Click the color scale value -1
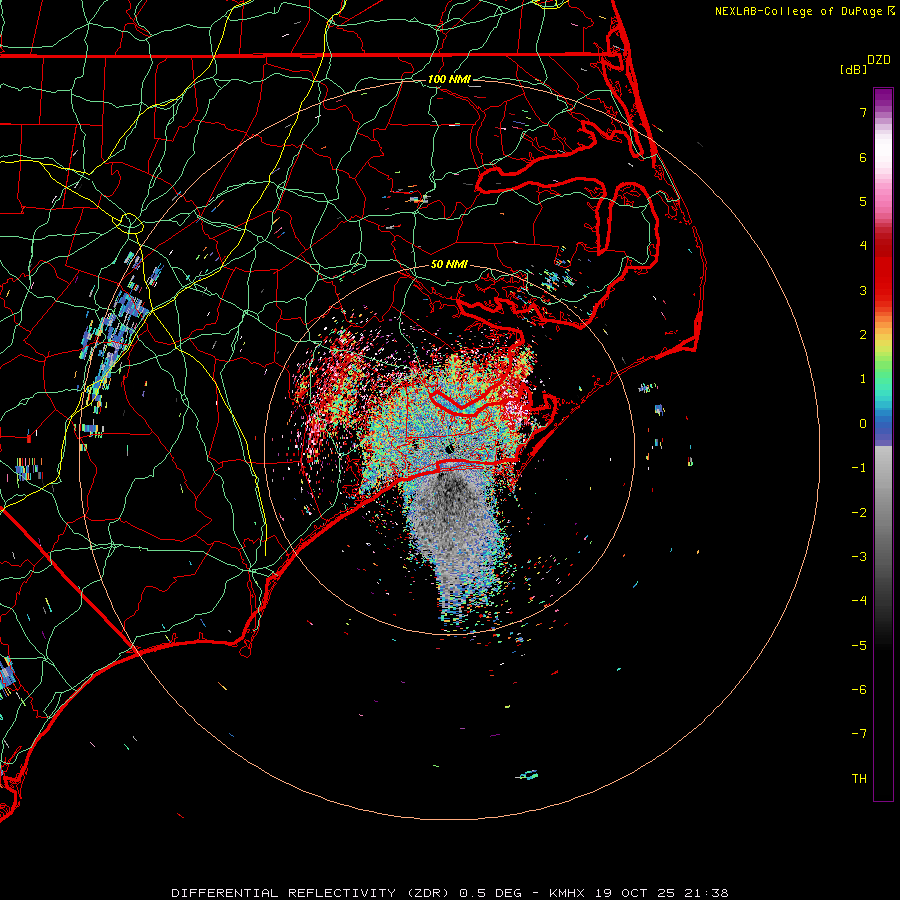900x900 pixels. click(x=859, y=468)
